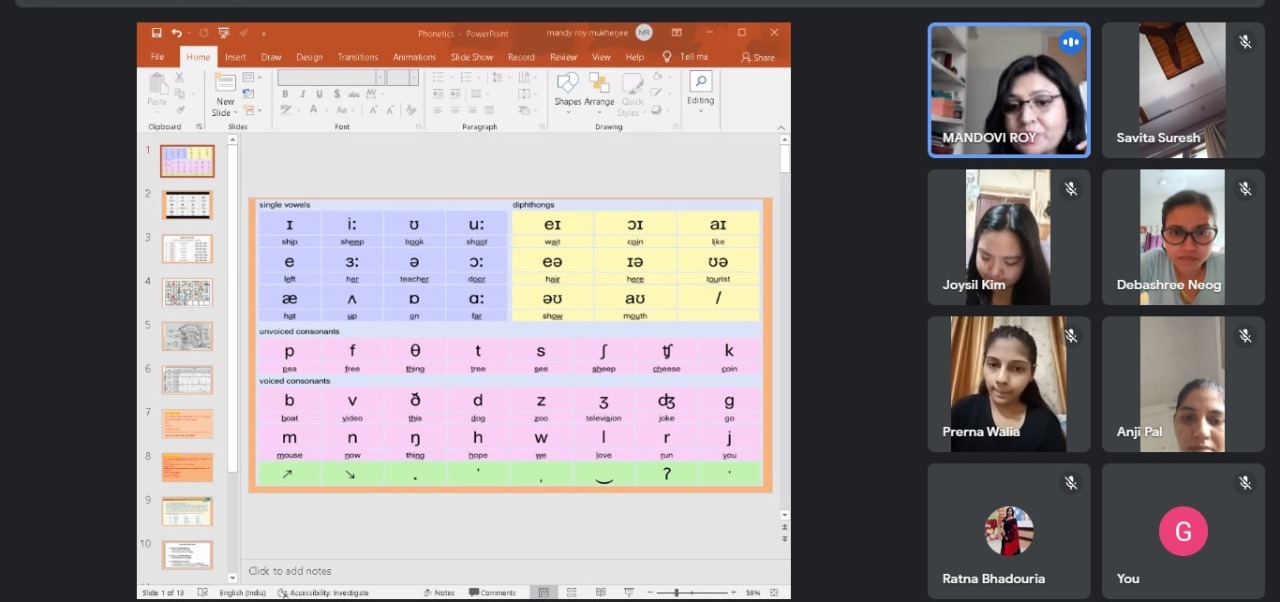Open the font name dropdown
This screenshot has height=602, width=1280.
[x=380, y=77]
